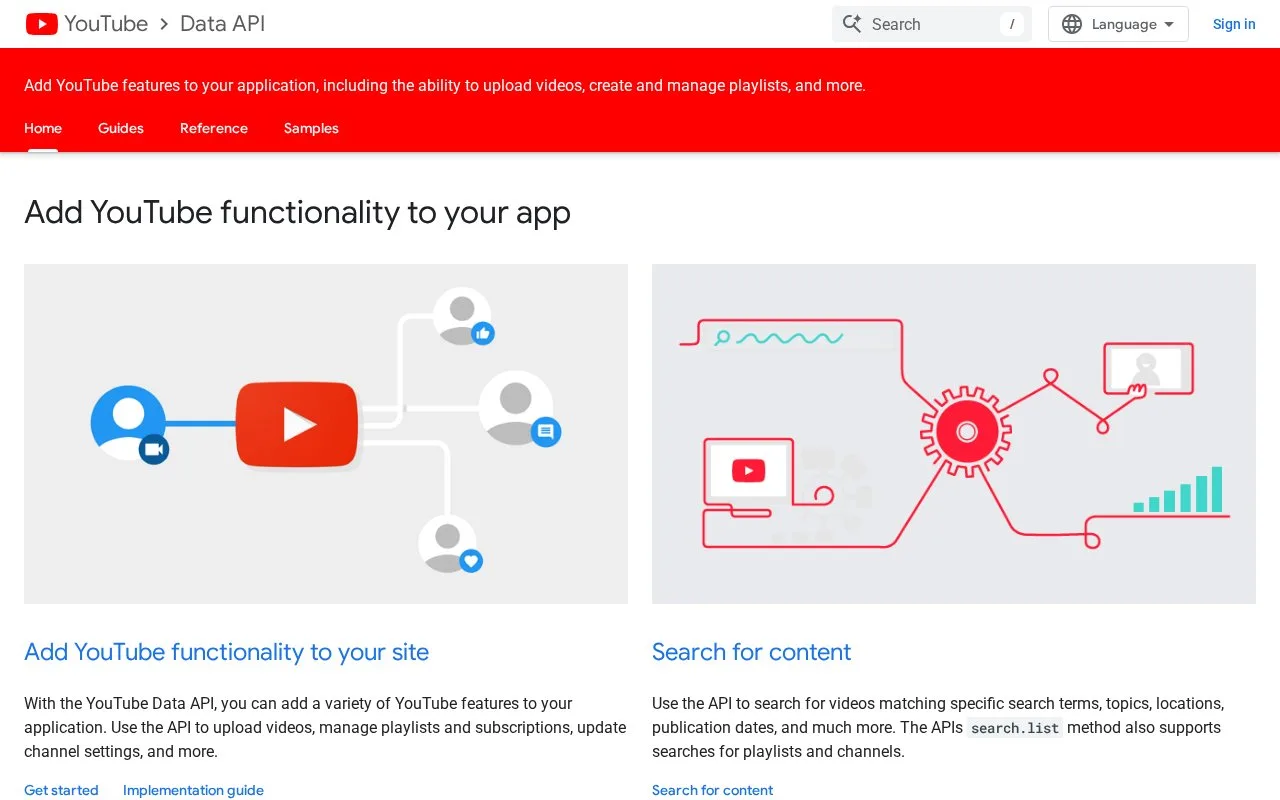Go to the Samples tab
Image resolution: width=1280 pixels, height=800 pixels.
(311, 128)
